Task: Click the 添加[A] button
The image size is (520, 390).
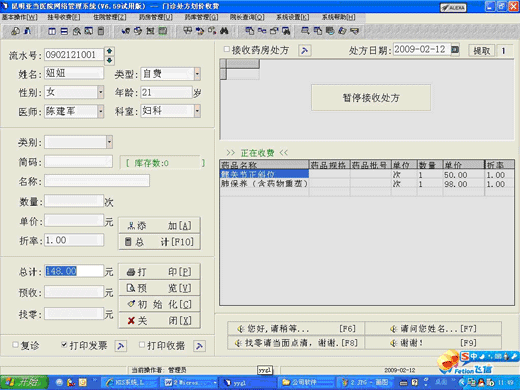Action: 159,226
